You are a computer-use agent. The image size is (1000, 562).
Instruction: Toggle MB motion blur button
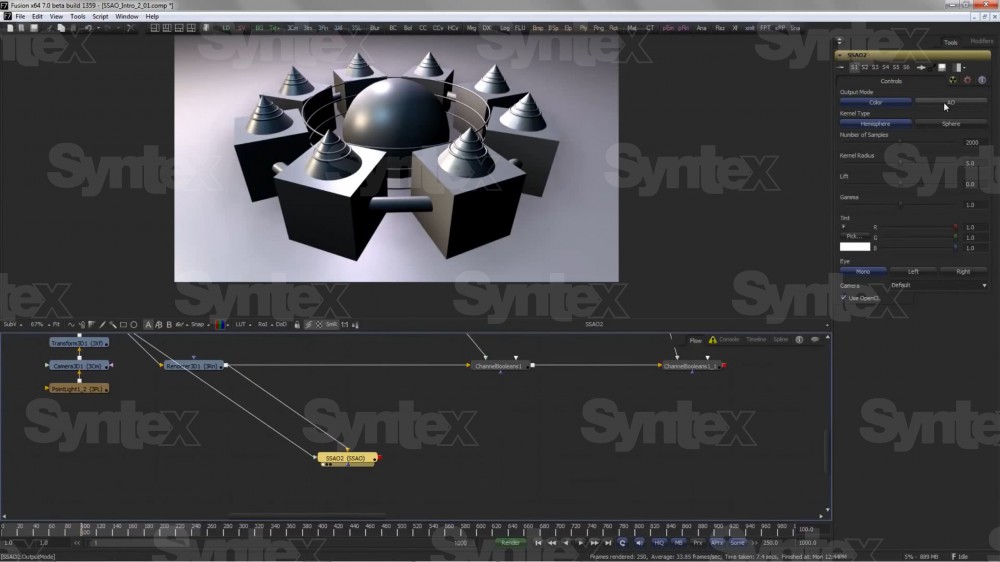coord(679,542)
